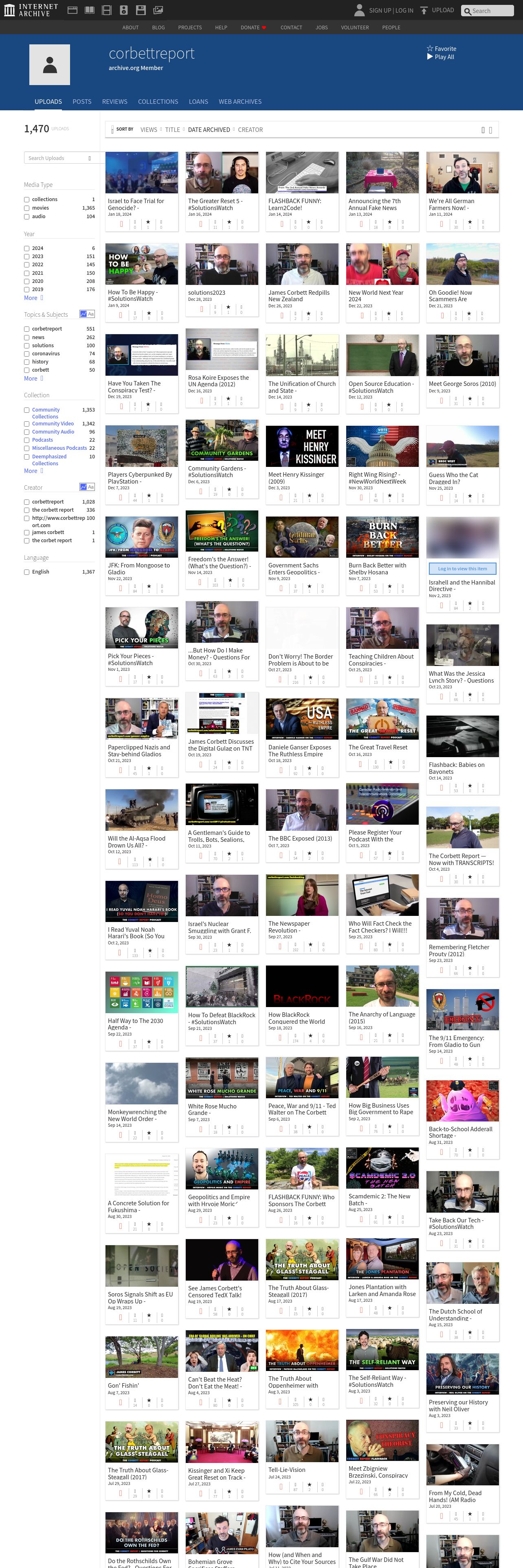Image resolution: width=523 pixels, height=1568 pixels.
Task: Open the Posts tab
Action: pos(81,102)
